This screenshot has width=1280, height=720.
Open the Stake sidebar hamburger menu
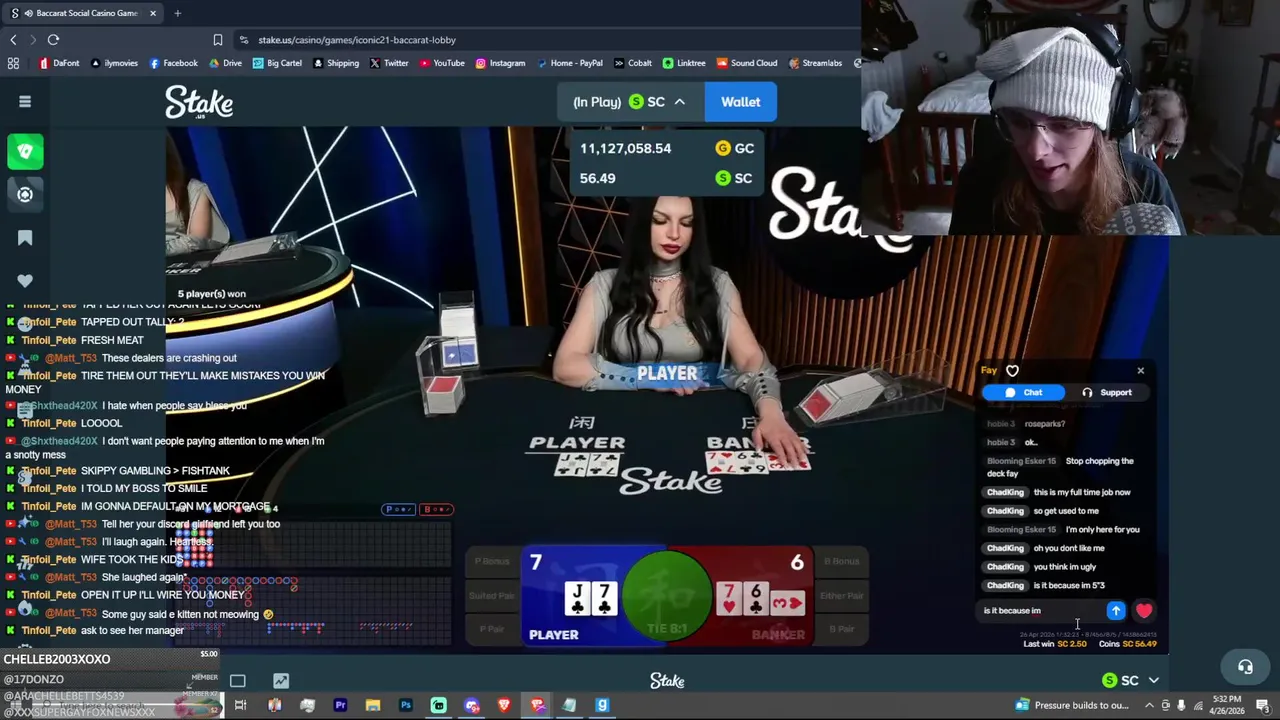[25, 101]
